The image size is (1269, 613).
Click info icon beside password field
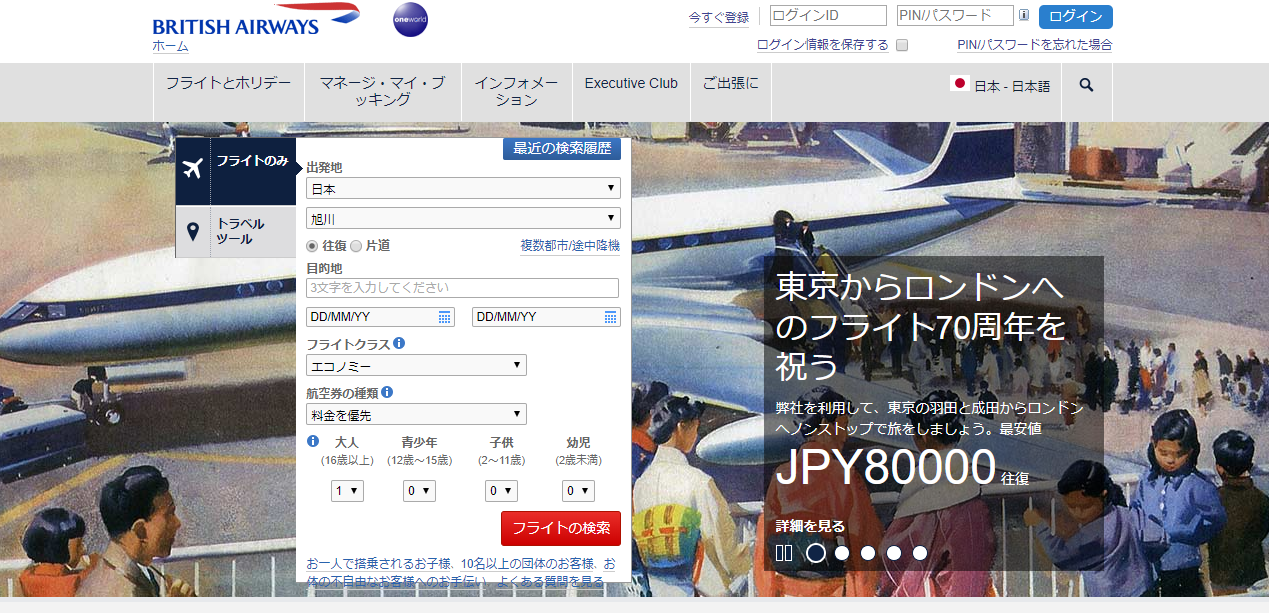pos(1024,15)
